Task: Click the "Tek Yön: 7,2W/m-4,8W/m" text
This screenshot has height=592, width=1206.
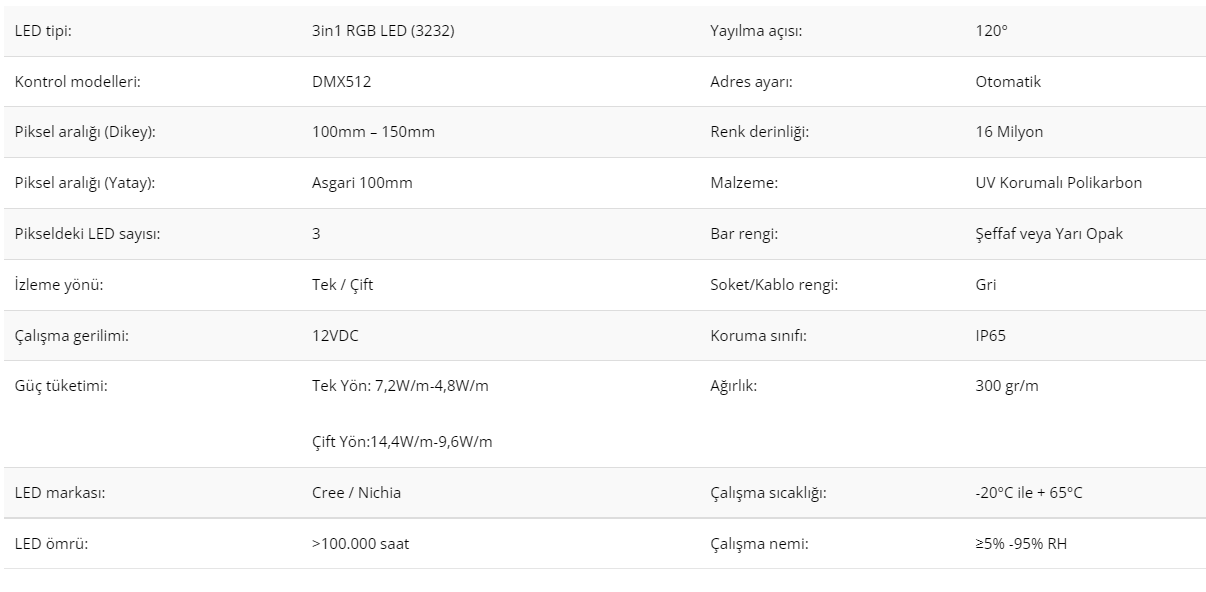Action: 400,386
